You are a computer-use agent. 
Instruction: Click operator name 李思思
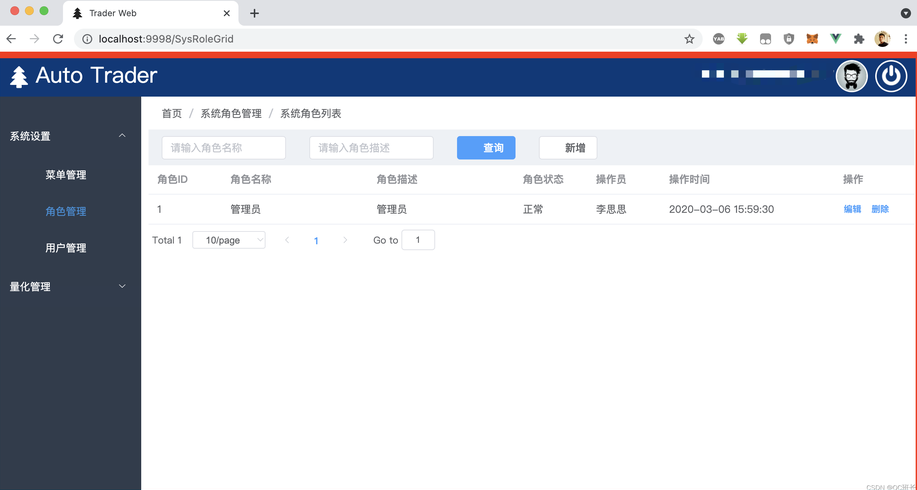611,209
